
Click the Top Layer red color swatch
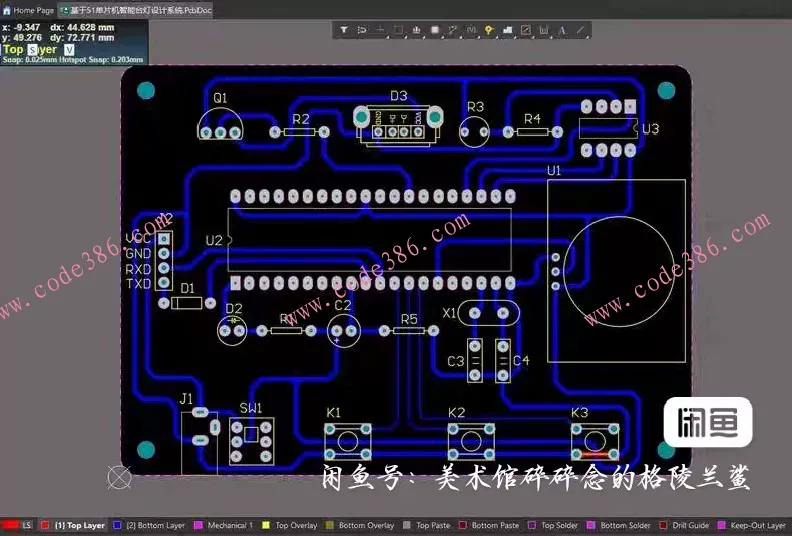point(45,525)
